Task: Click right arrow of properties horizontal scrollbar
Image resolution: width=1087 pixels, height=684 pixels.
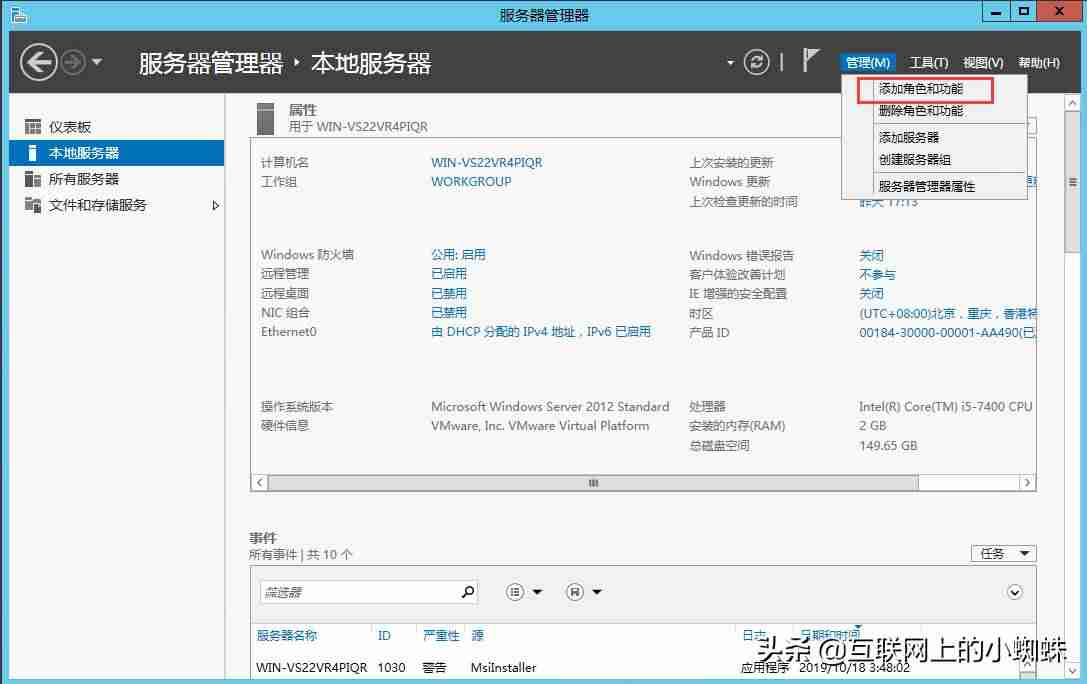Action: click(x=1027, y=482)
